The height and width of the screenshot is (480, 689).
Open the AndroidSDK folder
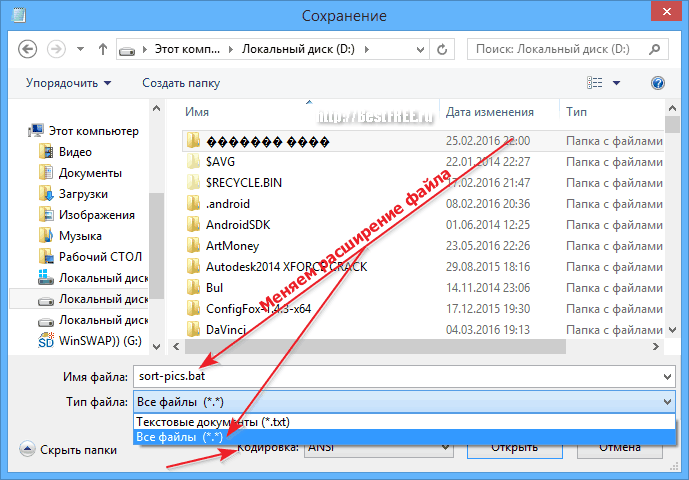click(238, 224)
